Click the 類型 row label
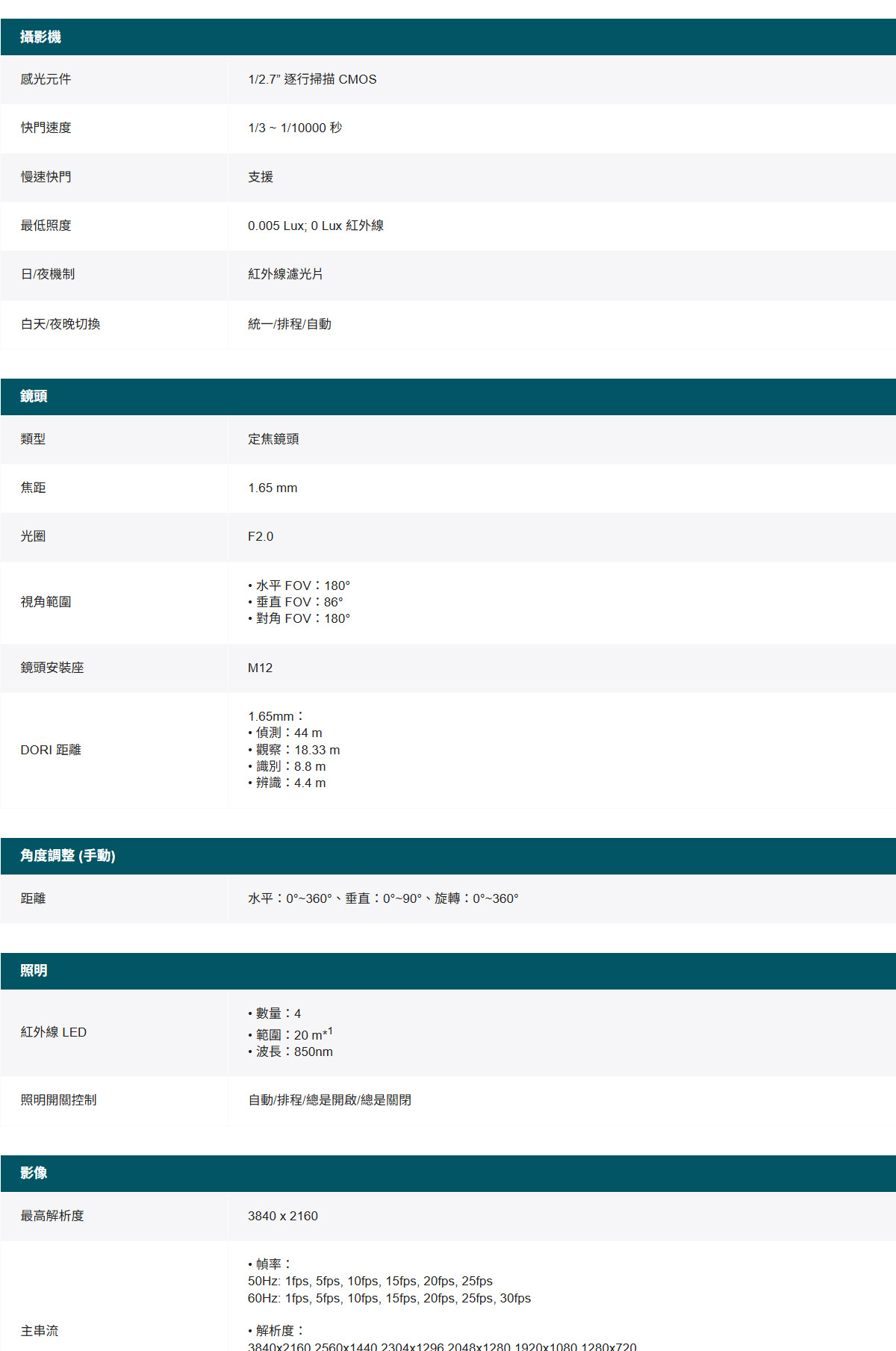Screen dimensions: 896x1351 (x=33, y=439)
